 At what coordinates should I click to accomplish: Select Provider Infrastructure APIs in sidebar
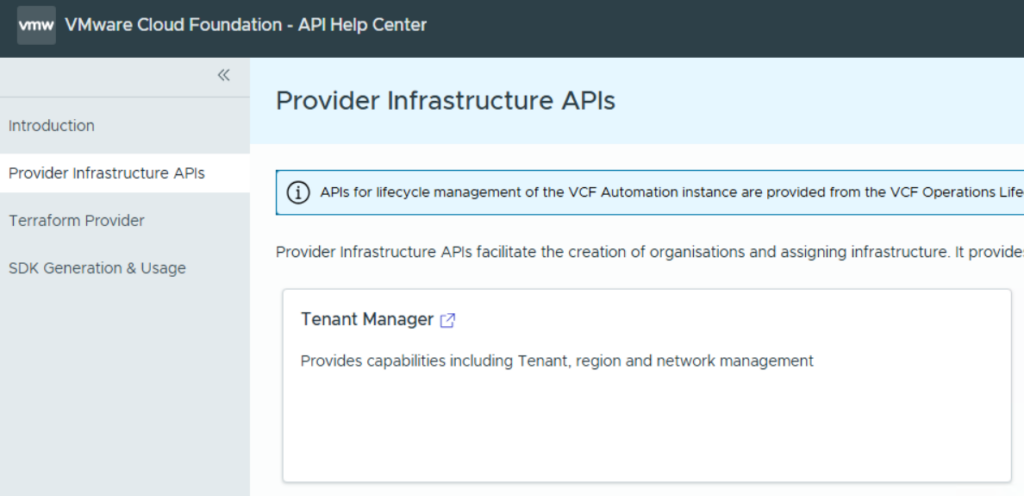click(107, 173)
